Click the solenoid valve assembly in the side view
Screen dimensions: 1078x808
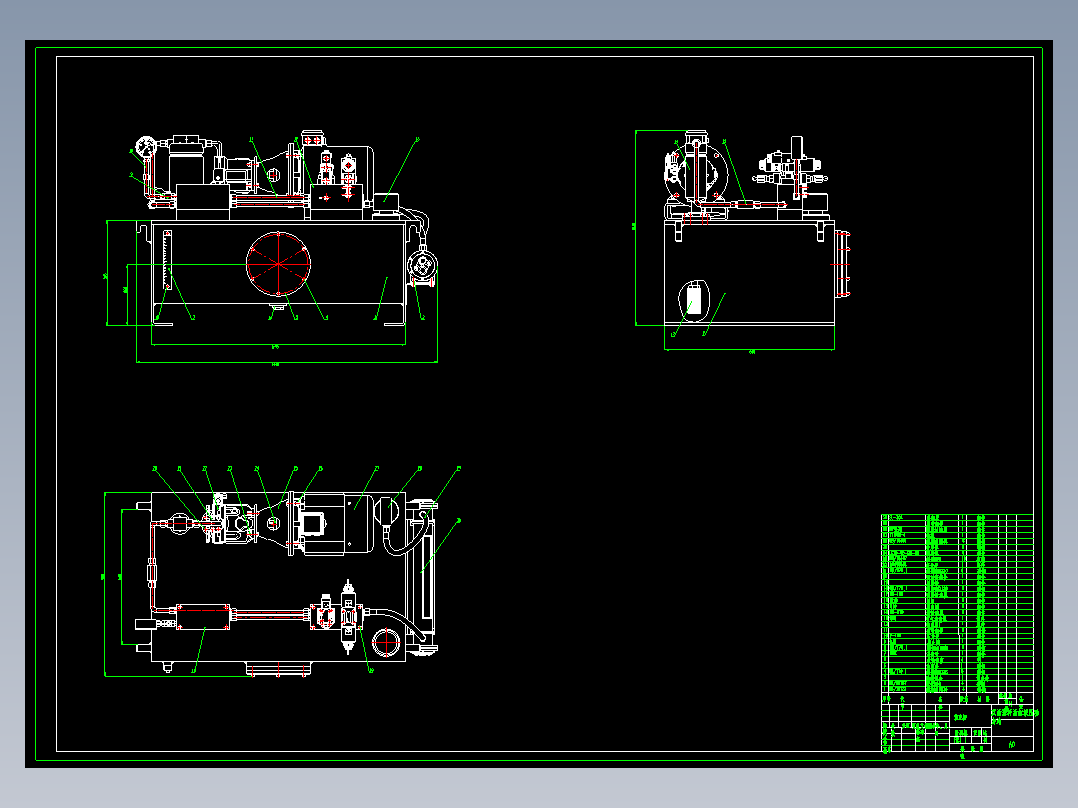coord(792,168)
